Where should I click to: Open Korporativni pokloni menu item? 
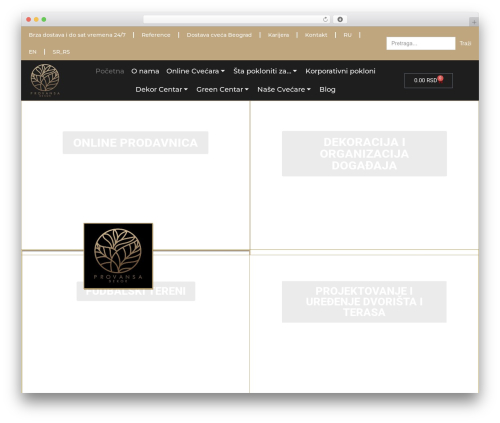point(340,71)
